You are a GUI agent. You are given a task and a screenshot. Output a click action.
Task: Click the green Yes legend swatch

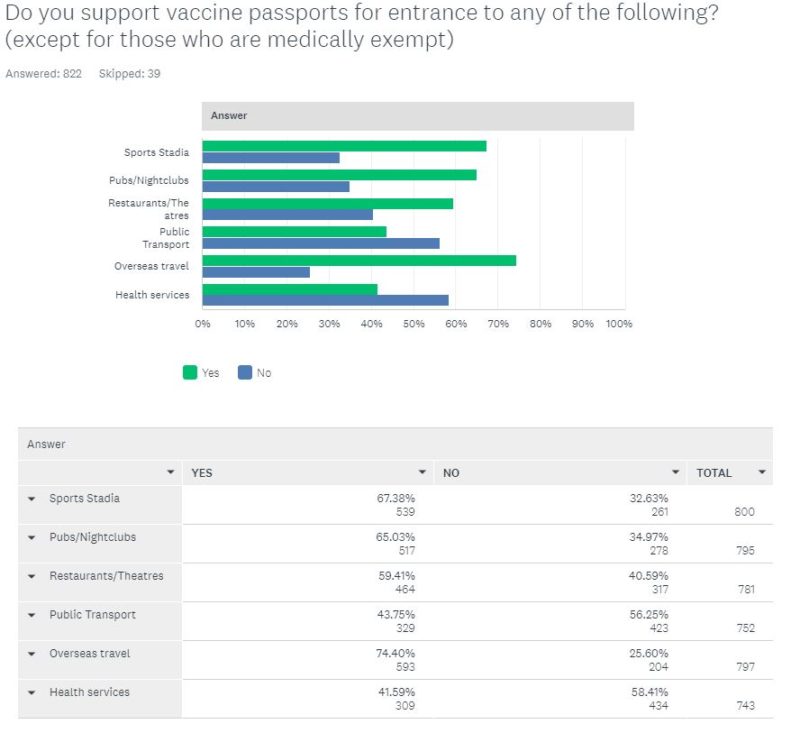click(x=190, y=372)
